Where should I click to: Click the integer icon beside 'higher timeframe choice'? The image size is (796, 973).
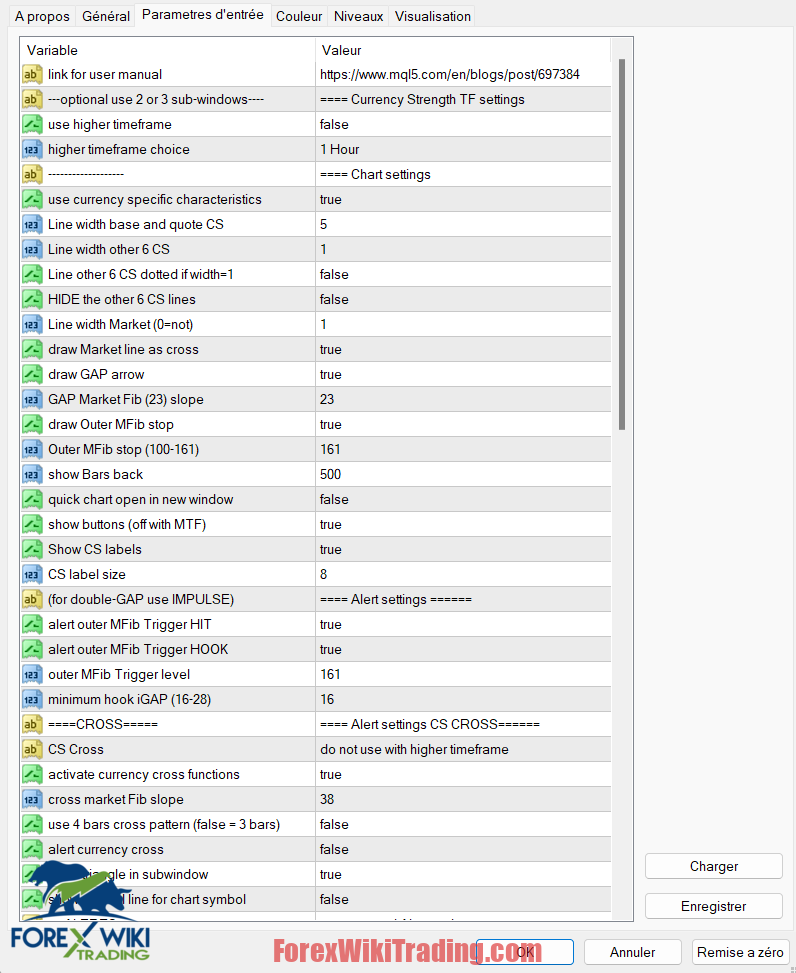pyautogui.click(x=32, y=150)
